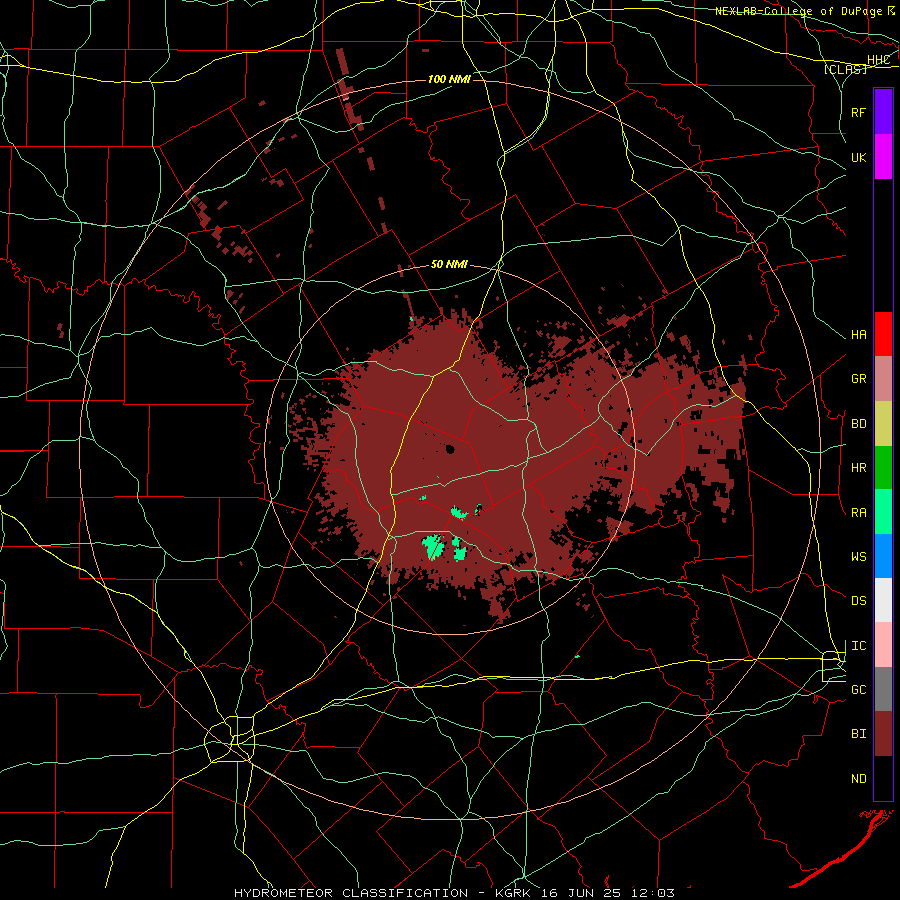Pick the RA light-green legend swatch
Screen dimensions: 900x900
coord(883,511)
